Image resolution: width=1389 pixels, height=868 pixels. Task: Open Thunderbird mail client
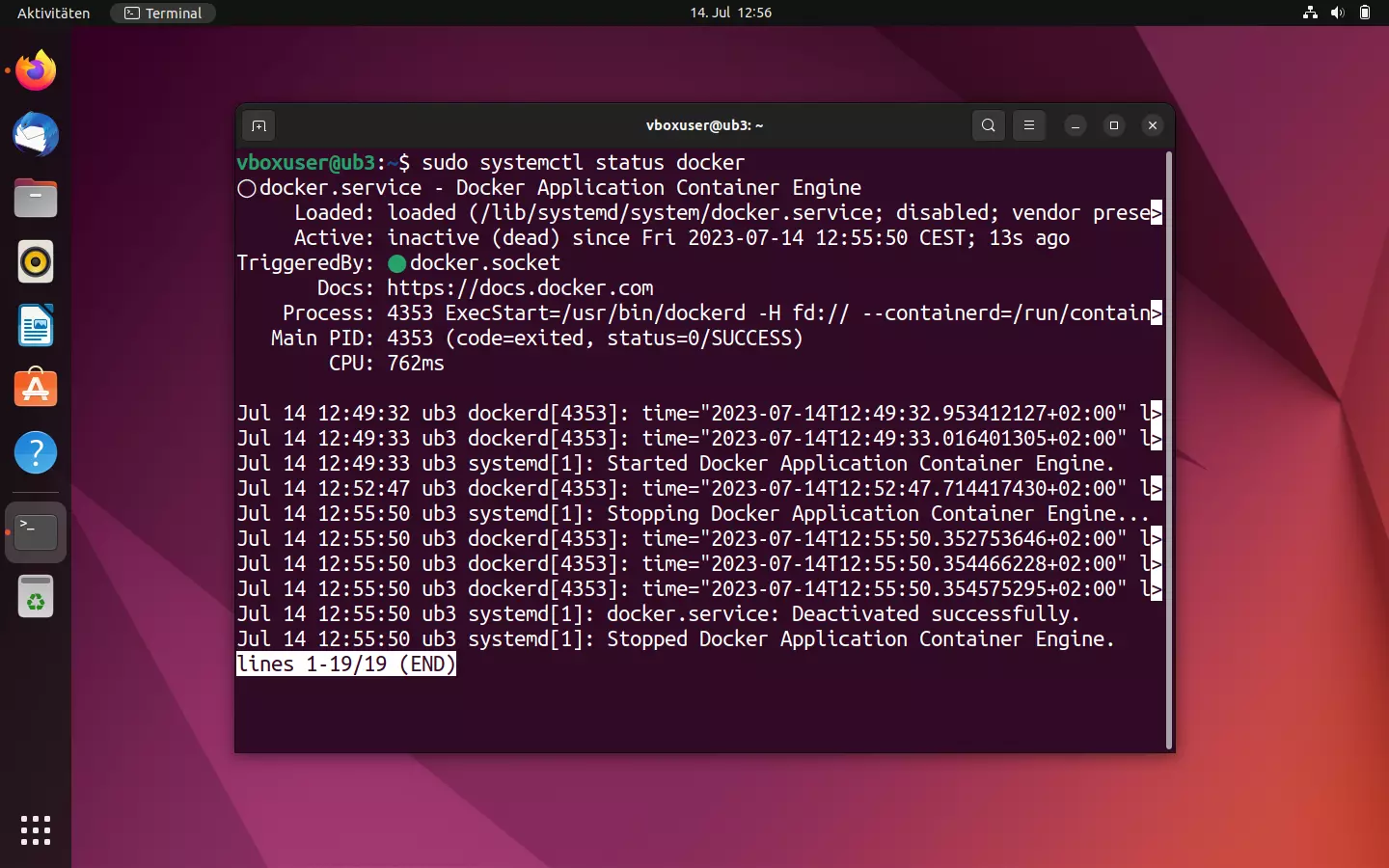35,135
